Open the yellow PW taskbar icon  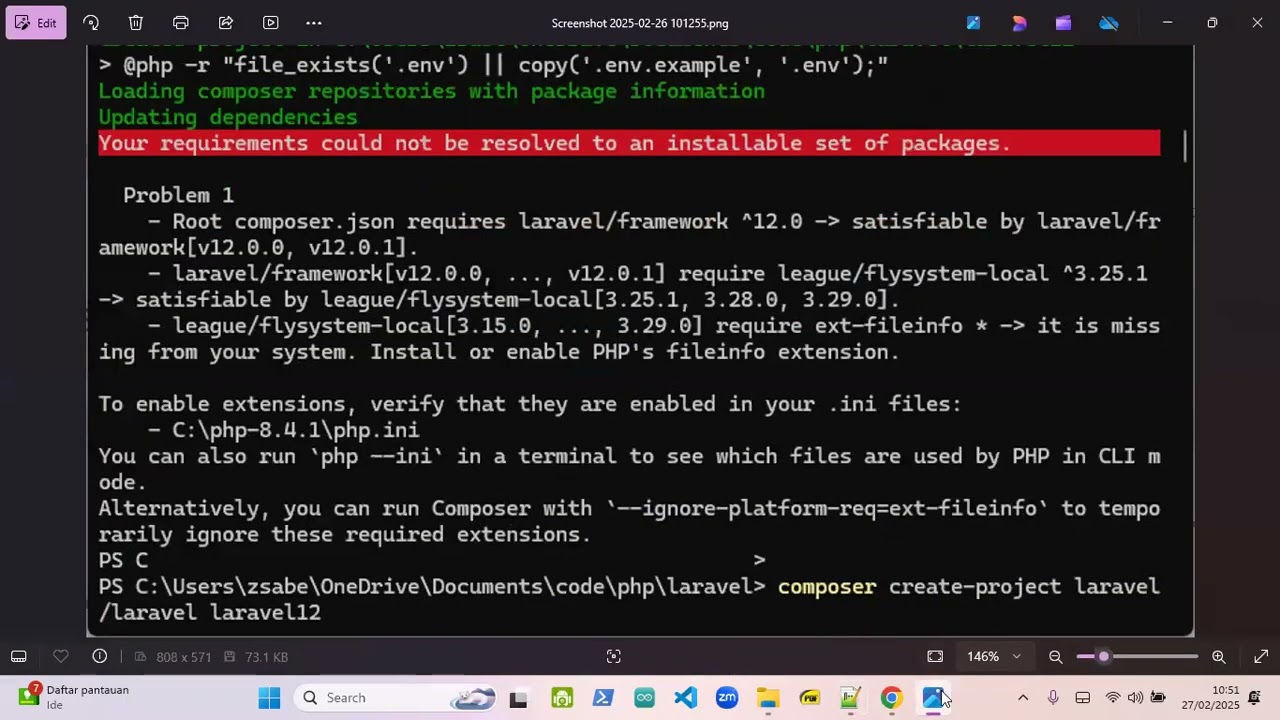click(809, 698)
